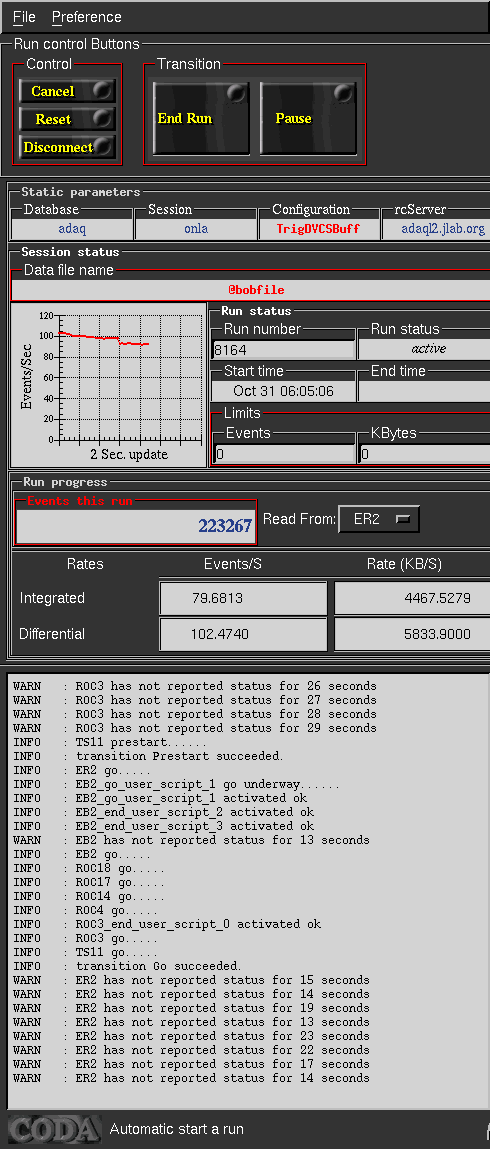Click the indicator light on Cancel button
Image resolution: width=490 pixels, height=1149 pixels.
104,91
